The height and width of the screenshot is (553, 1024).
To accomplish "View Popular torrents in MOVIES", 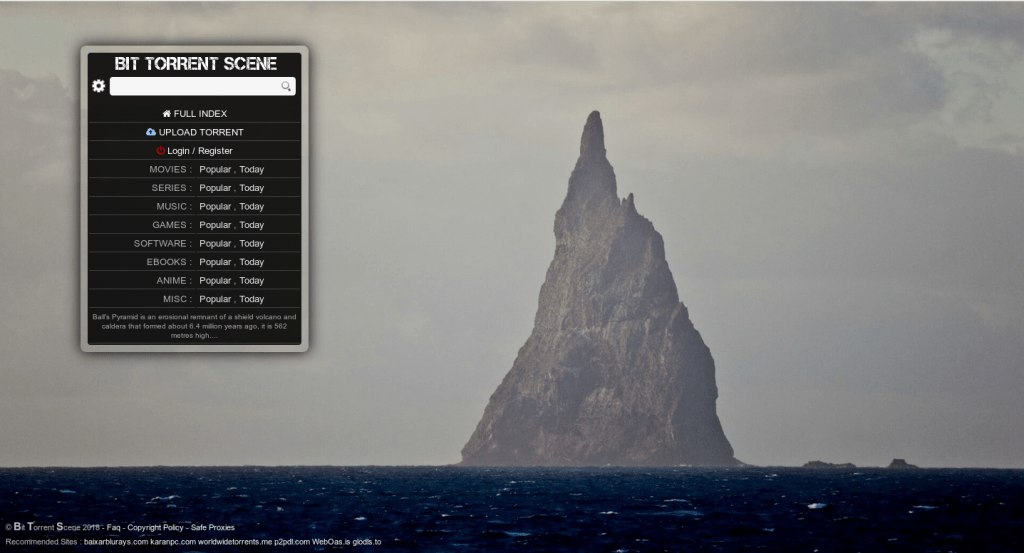I will tap(215, 170).
